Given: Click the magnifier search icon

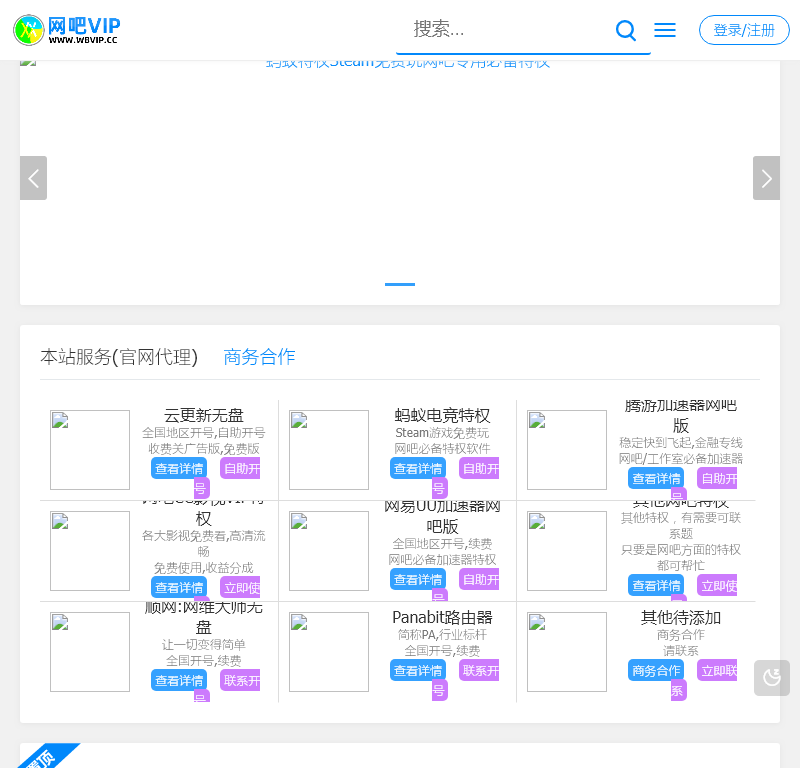Looking at the screenshot, I should [626, 30].
